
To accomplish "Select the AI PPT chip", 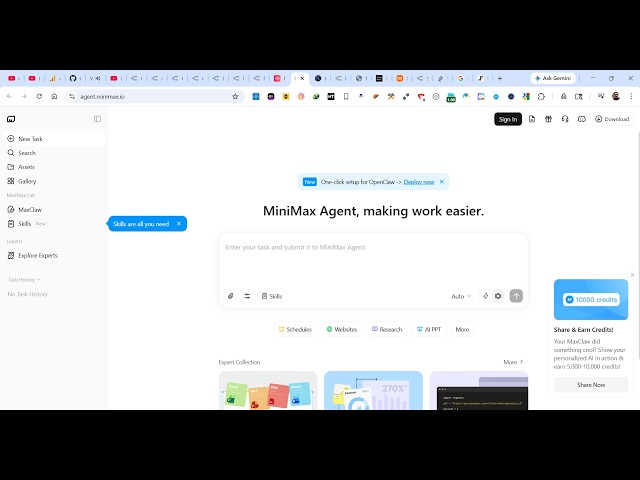I will (429, 329).
